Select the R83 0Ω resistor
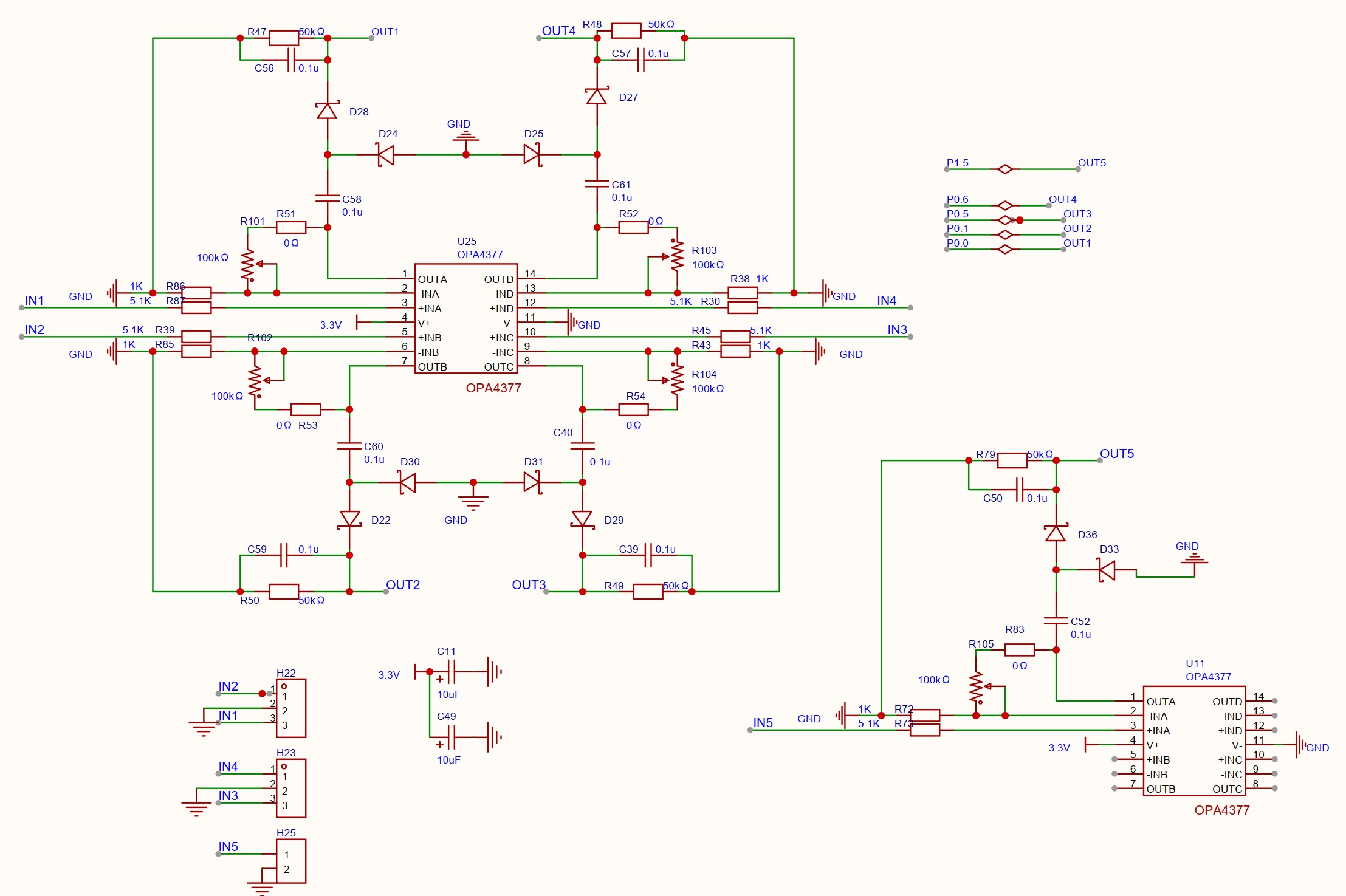 (x=1019, y=650)
